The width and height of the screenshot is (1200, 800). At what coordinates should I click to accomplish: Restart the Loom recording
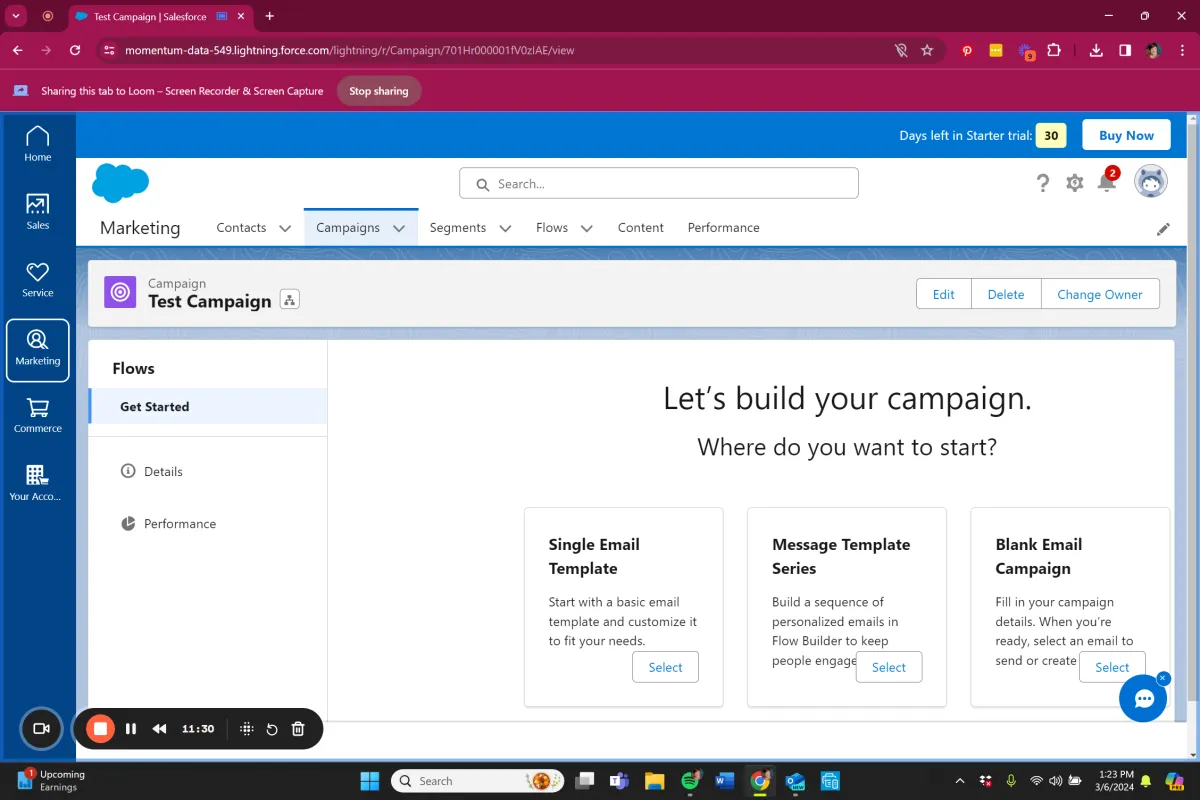[272, 729]
